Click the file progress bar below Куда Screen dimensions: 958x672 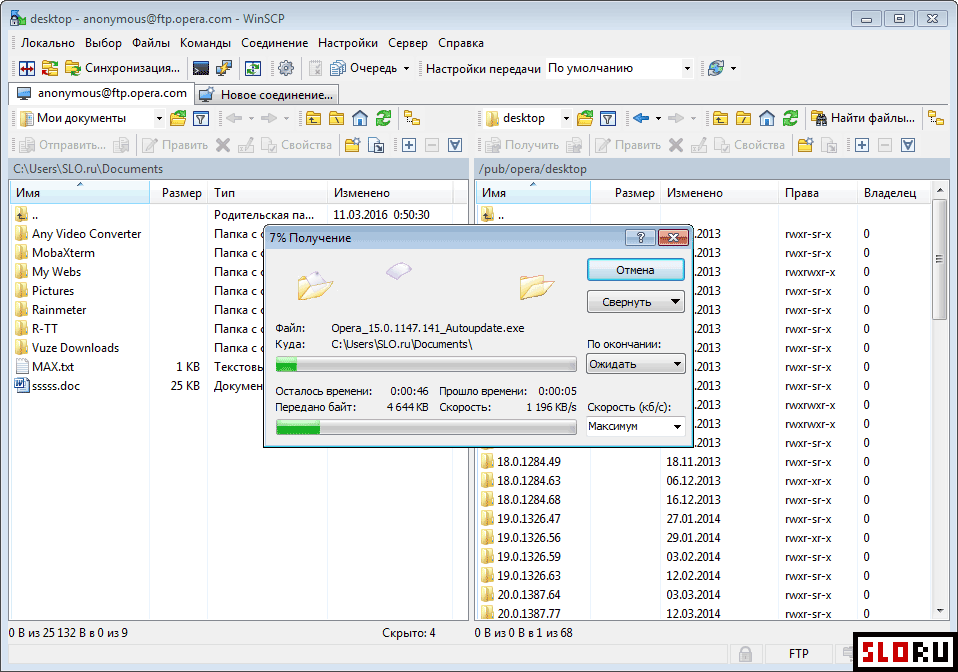(x=426, y=365)
